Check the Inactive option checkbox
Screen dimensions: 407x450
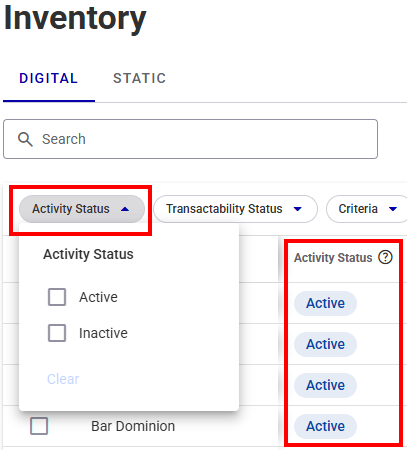[x=57, y=333]
